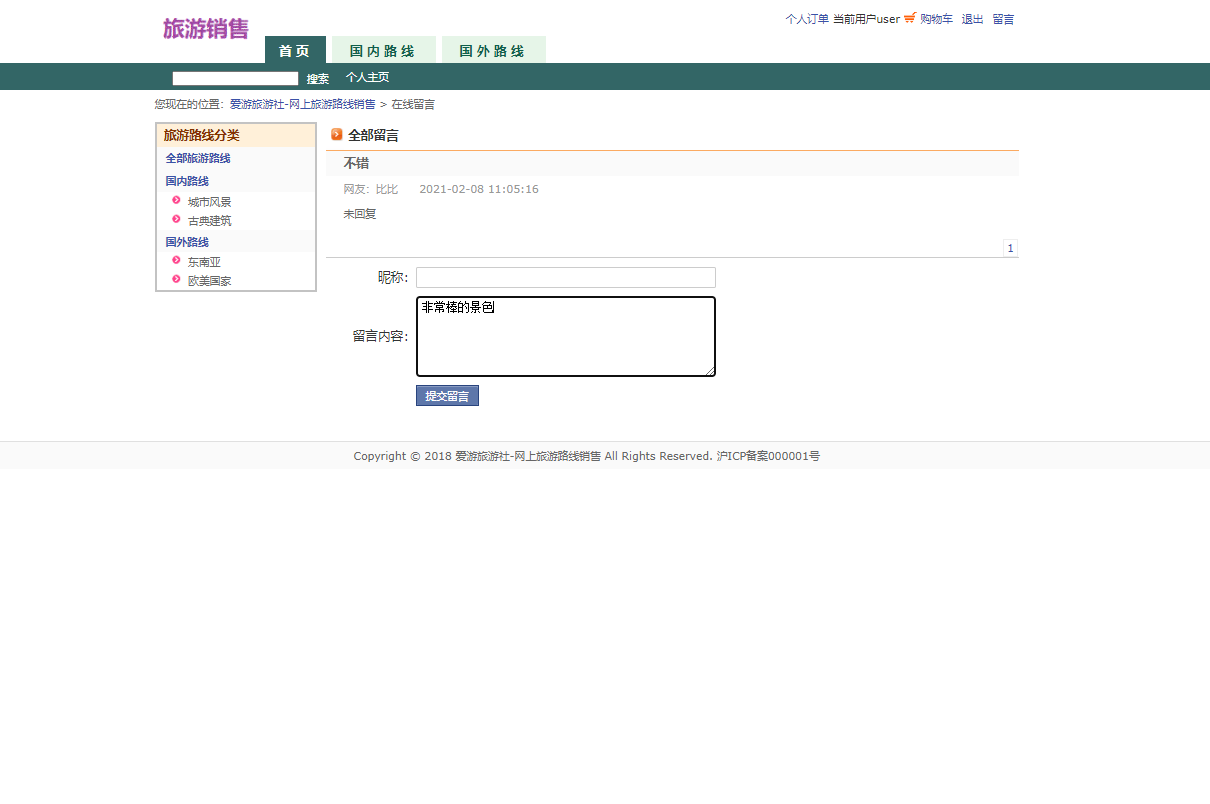Open the 留言 link at top

[x=1003, y=19]
